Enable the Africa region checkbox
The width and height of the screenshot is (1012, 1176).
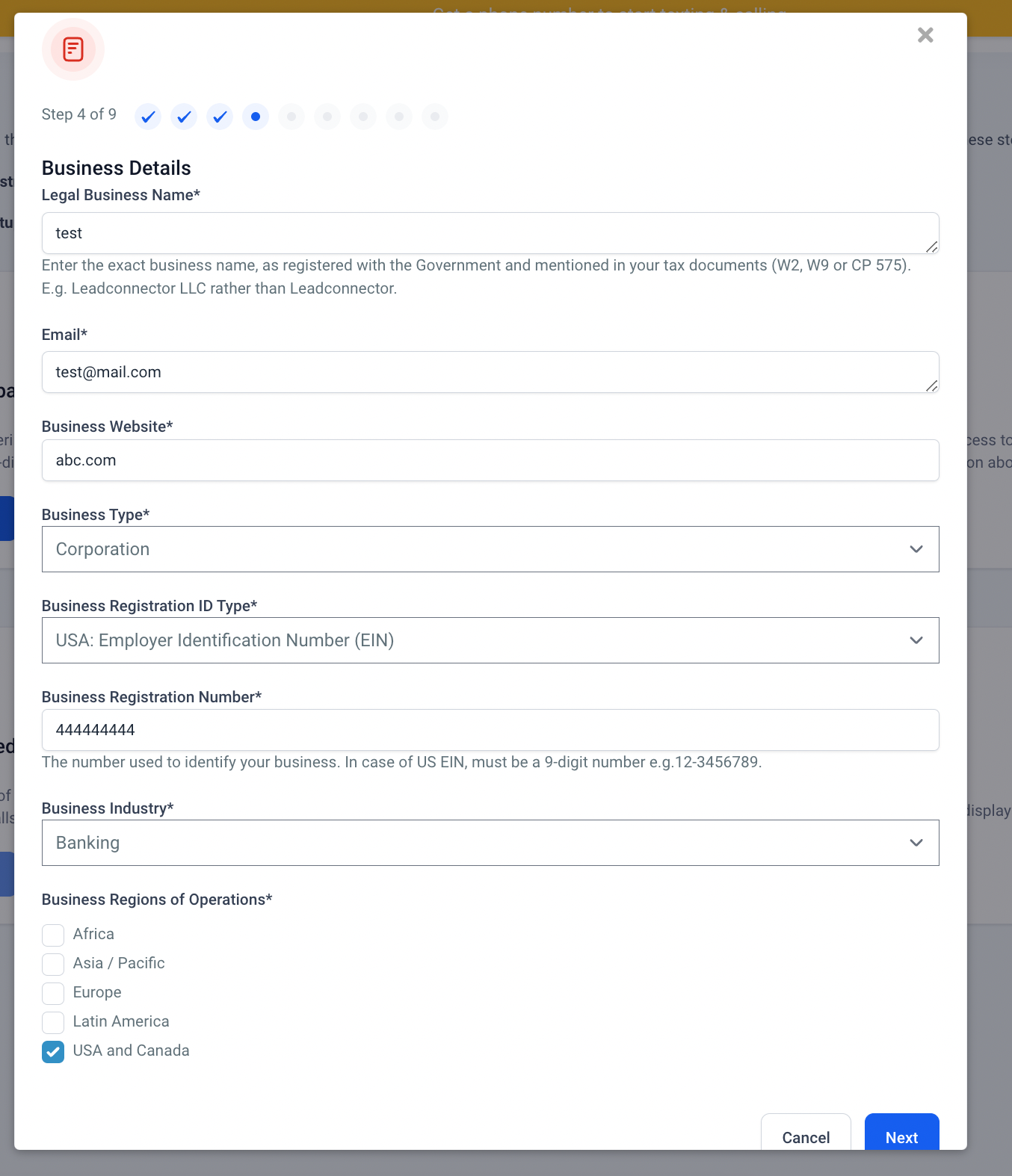point(53,935)
